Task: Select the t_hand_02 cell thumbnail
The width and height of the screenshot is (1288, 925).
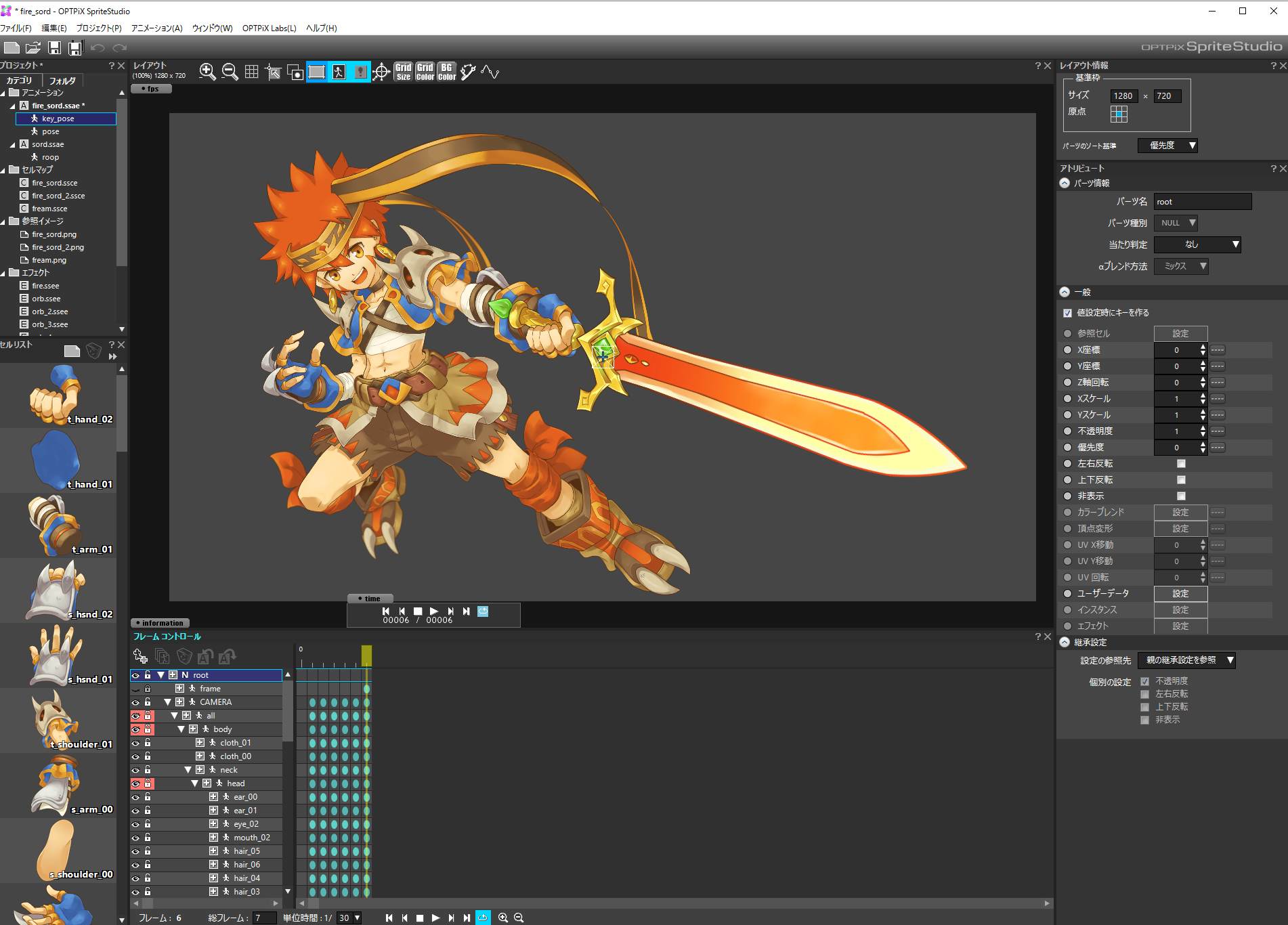Action: 58,394
